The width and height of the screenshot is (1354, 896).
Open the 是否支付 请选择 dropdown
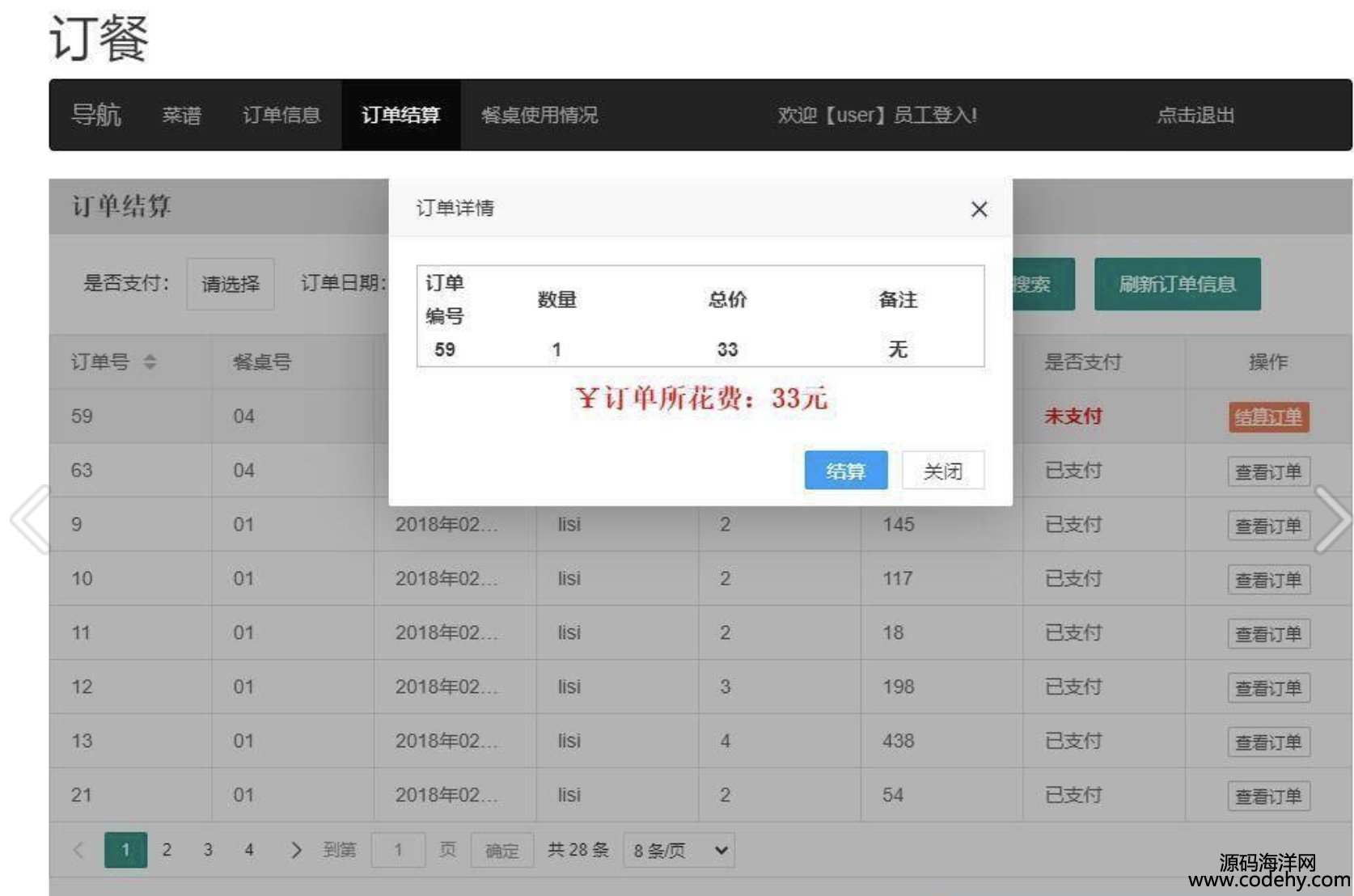[x=231, y=284]
